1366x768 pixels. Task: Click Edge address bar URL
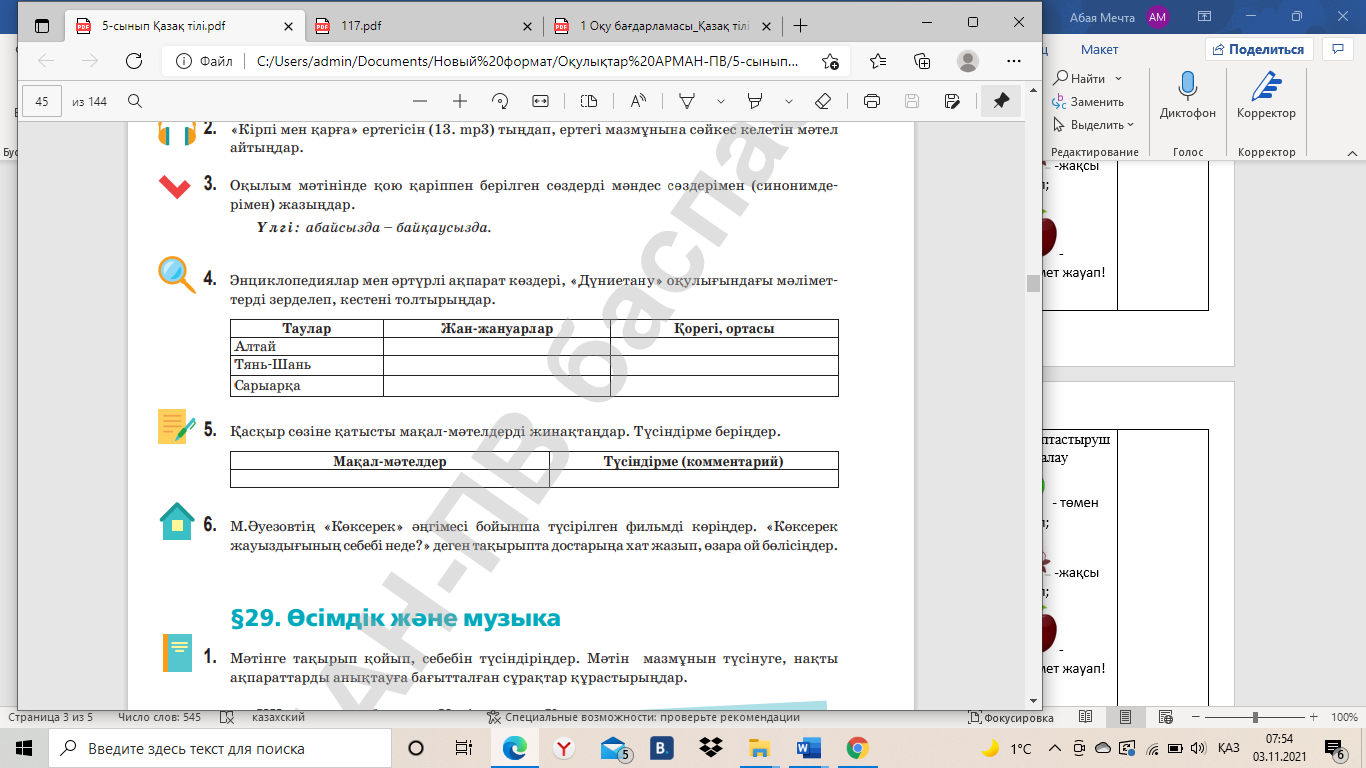[x=527, y=61]
